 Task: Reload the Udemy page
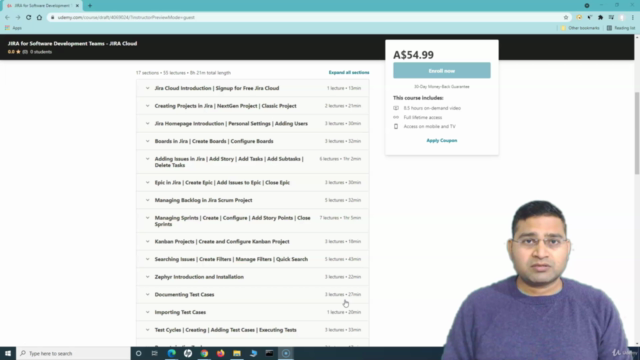click(29, 18)
